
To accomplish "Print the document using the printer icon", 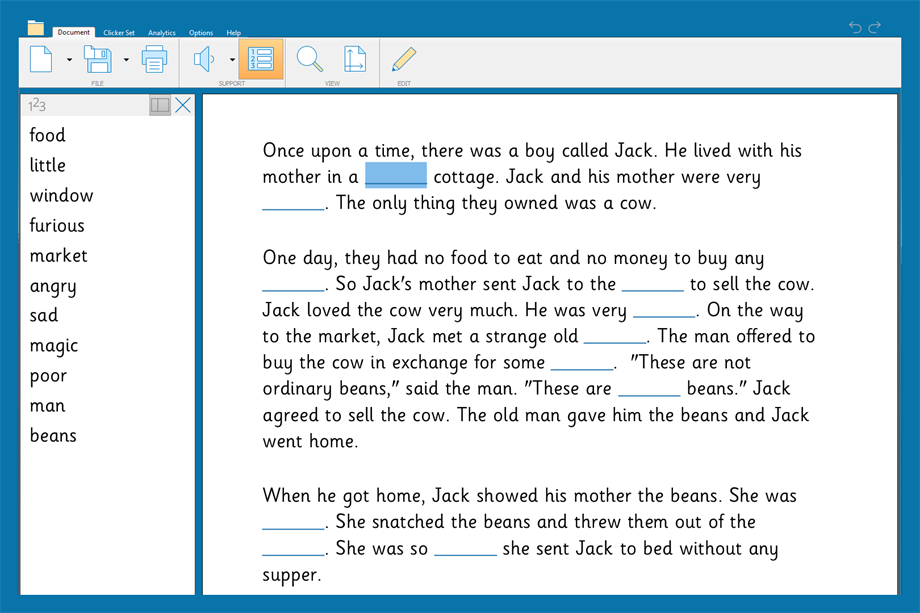I will 154,60.
